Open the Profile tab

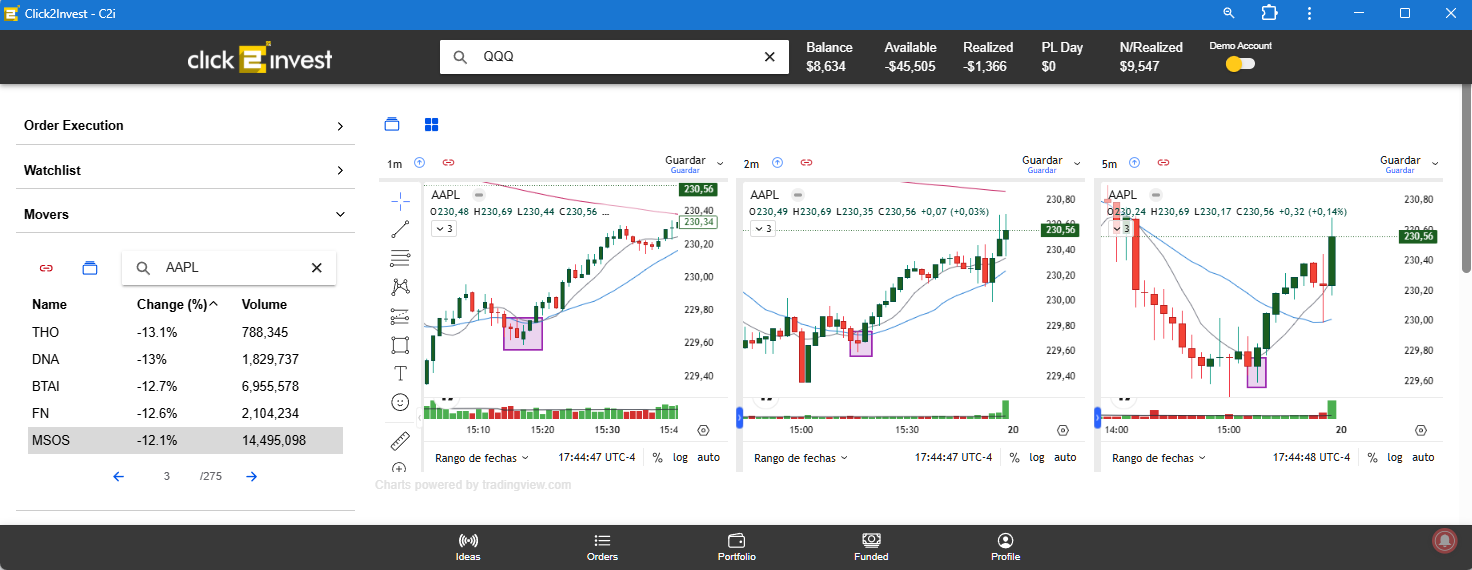pos(1005,547)
